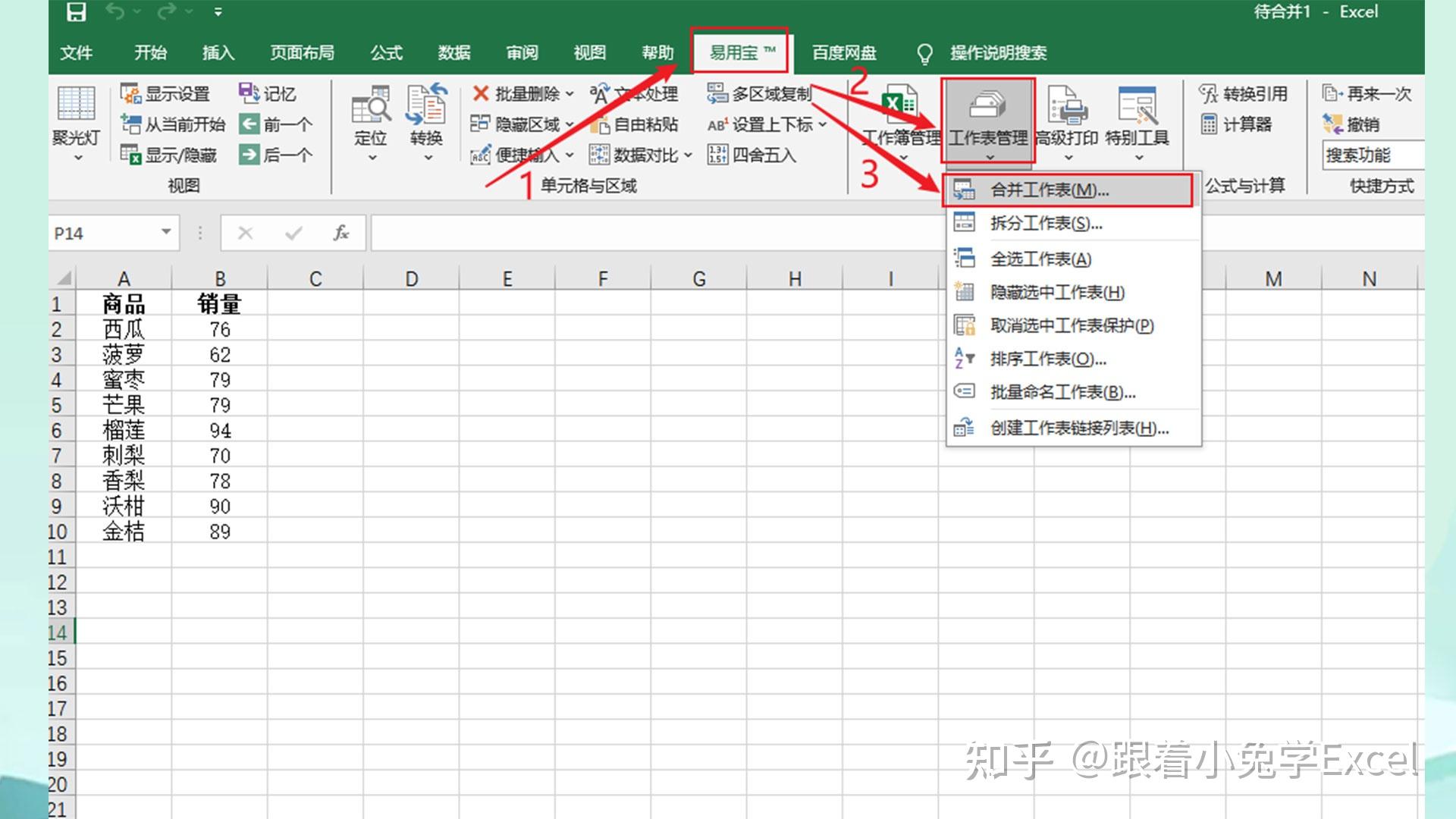Choose 拆分工作表(S)... from the menu

point(1074,223)
